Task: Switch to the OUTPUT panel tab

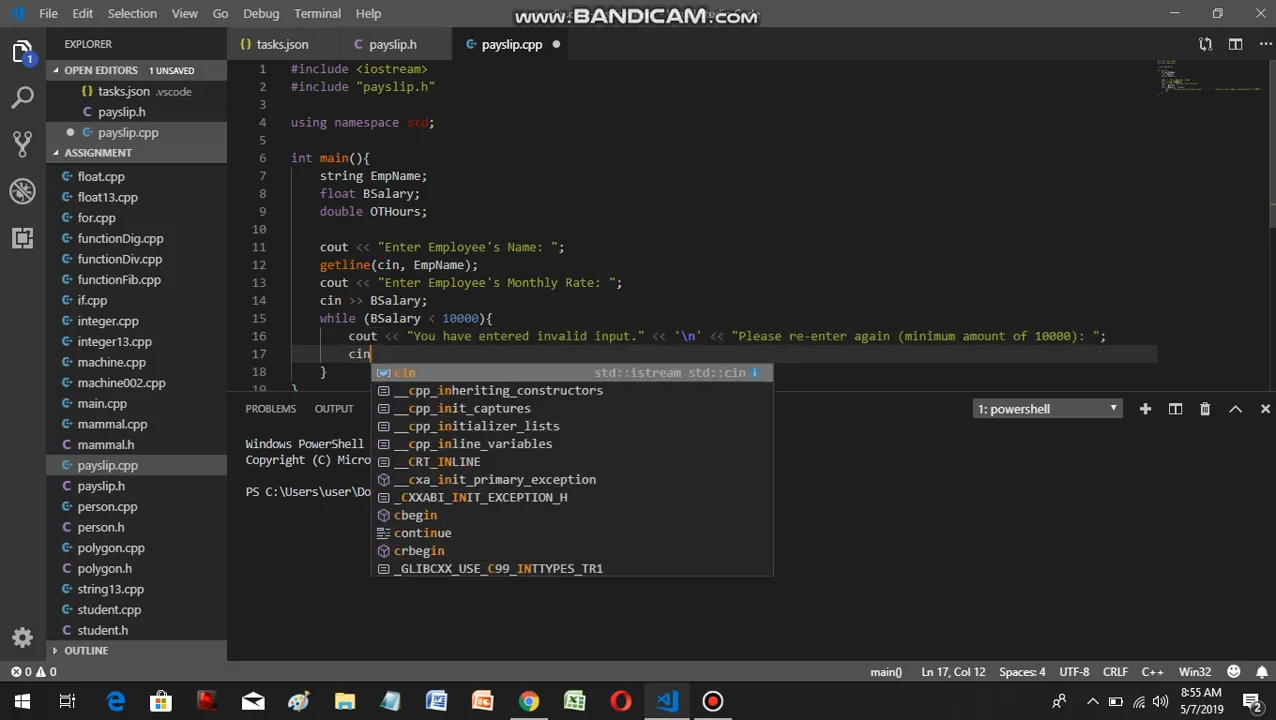Action: [x=334, y=409]
